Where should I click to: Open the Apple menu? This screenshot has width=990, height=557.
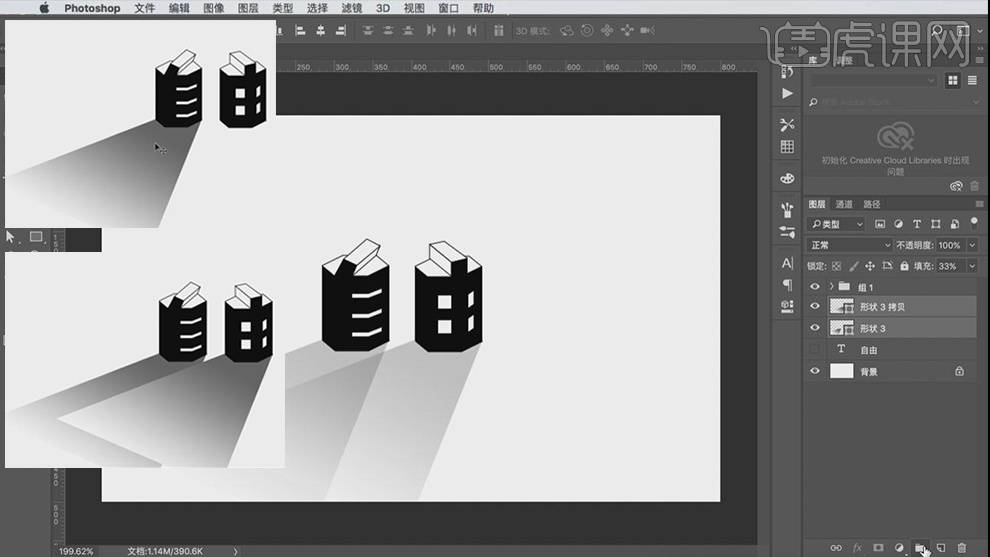(44, 8)
